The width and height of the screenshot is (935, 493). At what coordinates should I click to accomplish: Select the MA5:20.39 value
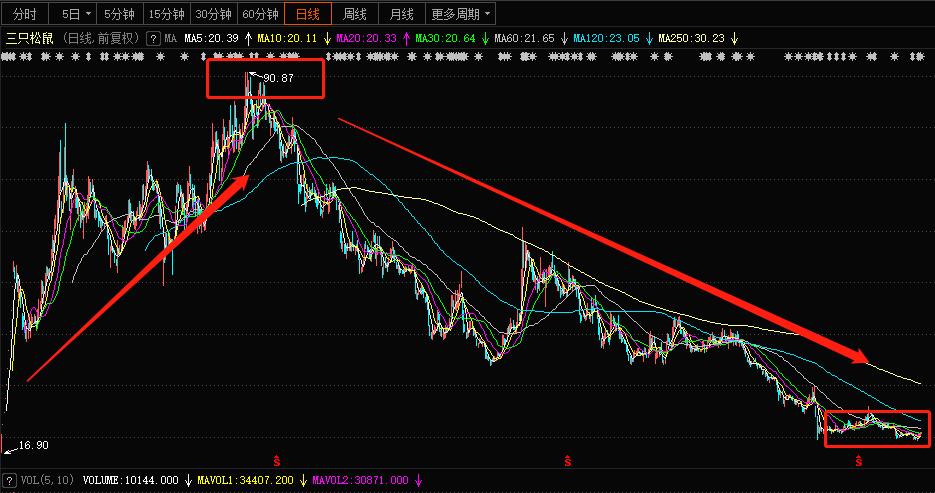[211, 39]
